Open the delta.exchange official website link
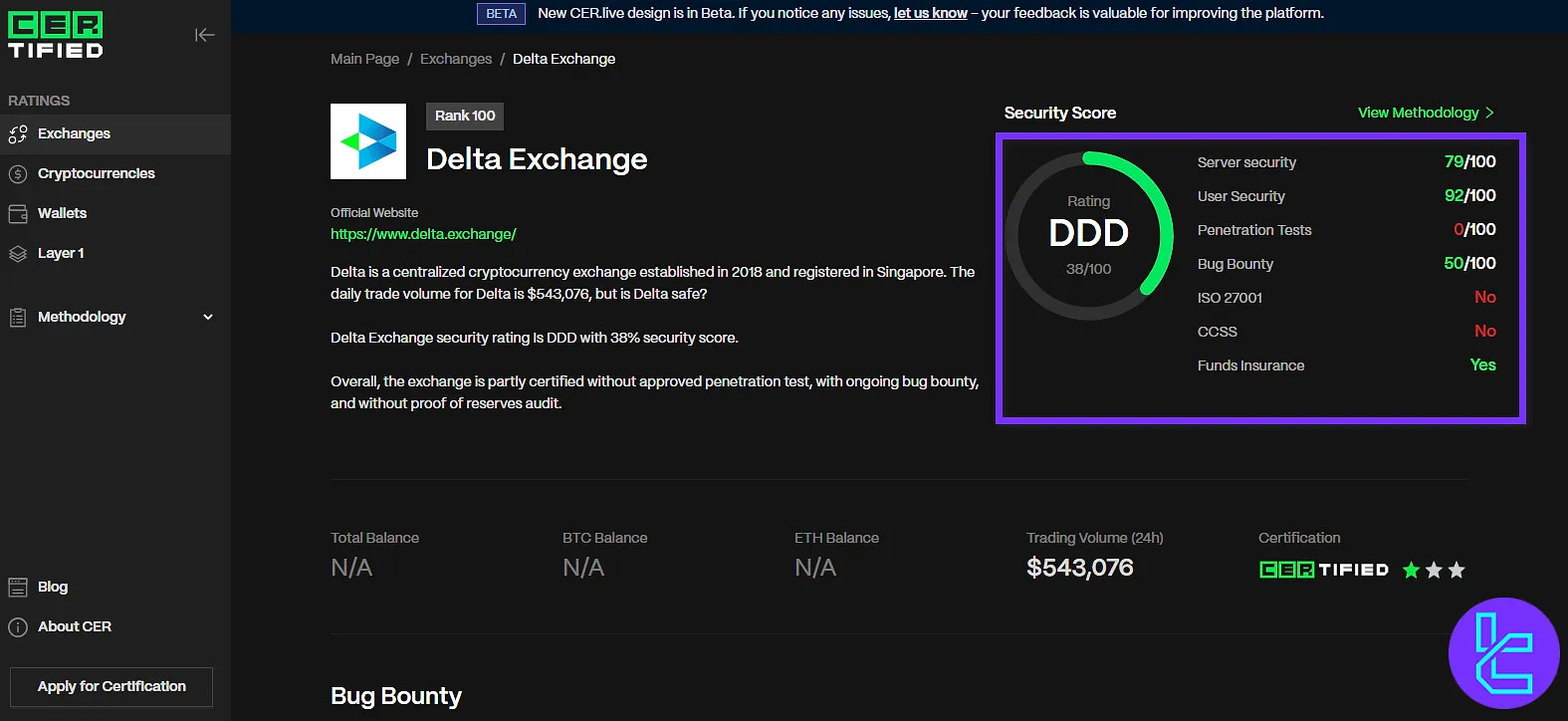1568x721 pixels. pyautogui.click(x=423, y=234)
